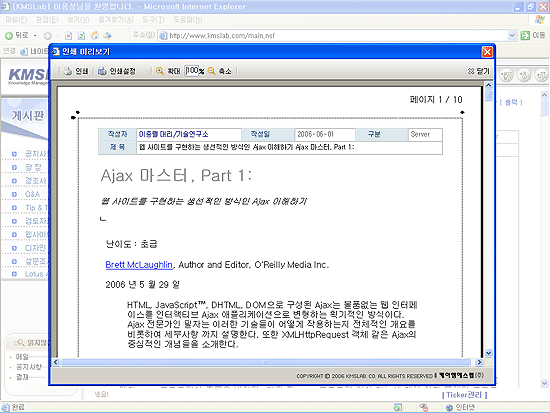Open the 보기(V) menu
Image resolution: width=550 pixels, height=413 pixels.
pyautogui.click(x=78, y=20)
